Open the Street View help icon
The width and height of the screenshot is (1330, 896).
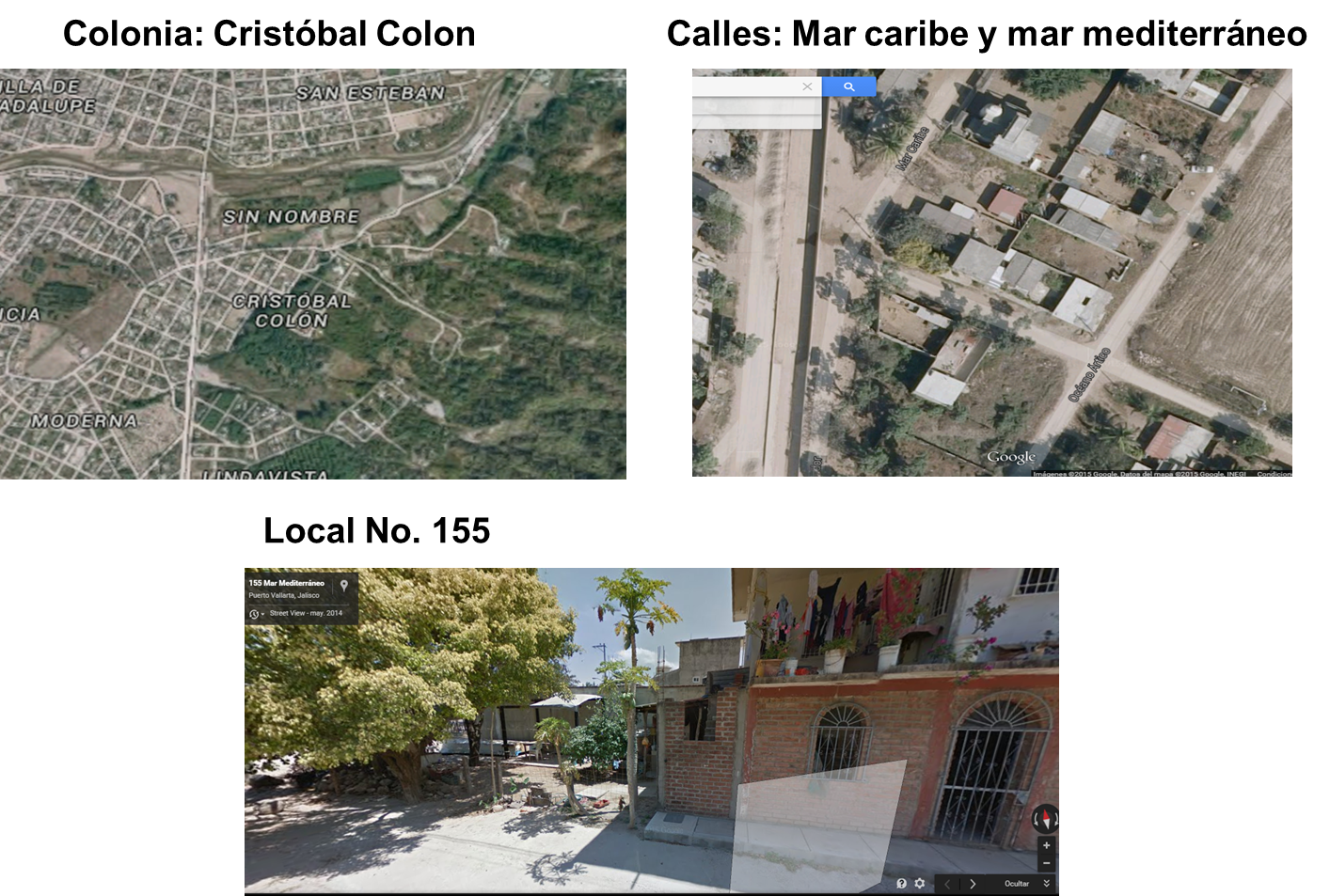click(901, 884)
